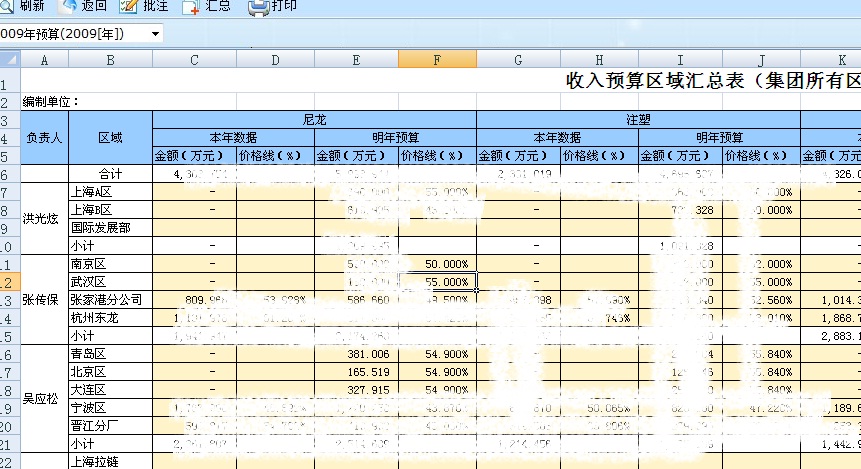Click the 张传保 name cell
Screen dimensions: 861x469
pos(44,300)
